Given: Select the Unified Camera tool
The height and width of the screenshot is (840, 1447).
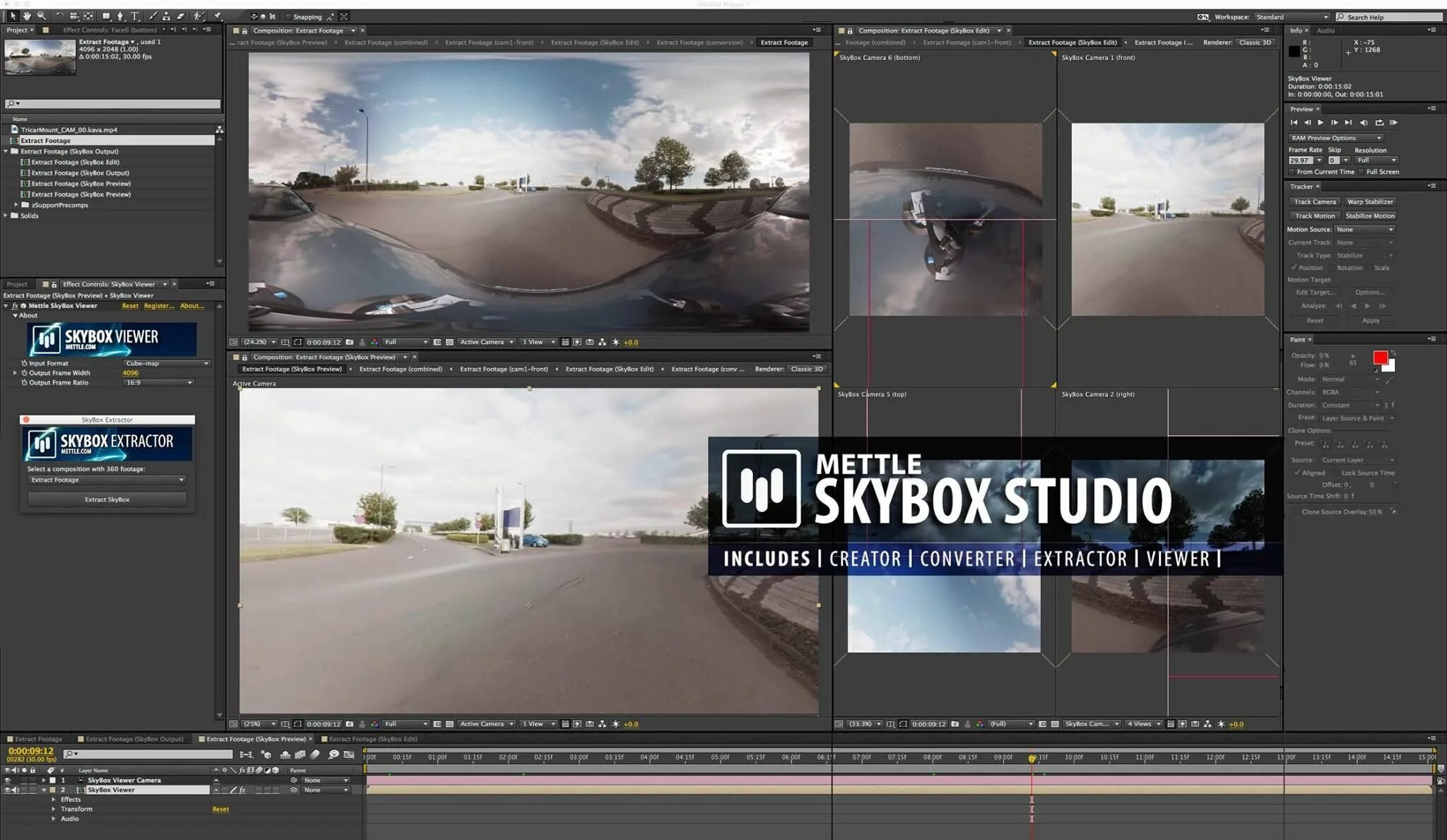Looking at the screenshot, I should (x=74, y=16).
